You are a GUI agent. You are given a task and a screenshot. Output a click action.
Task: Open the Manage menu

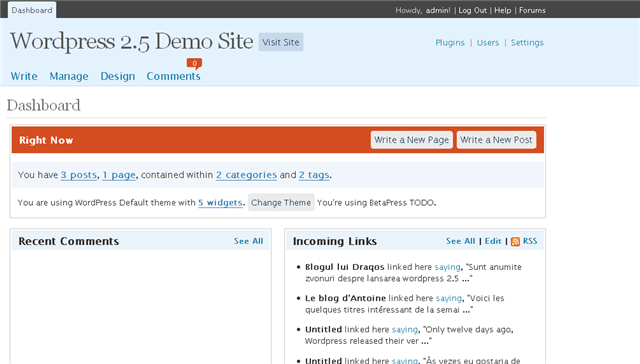click(69, 76)
